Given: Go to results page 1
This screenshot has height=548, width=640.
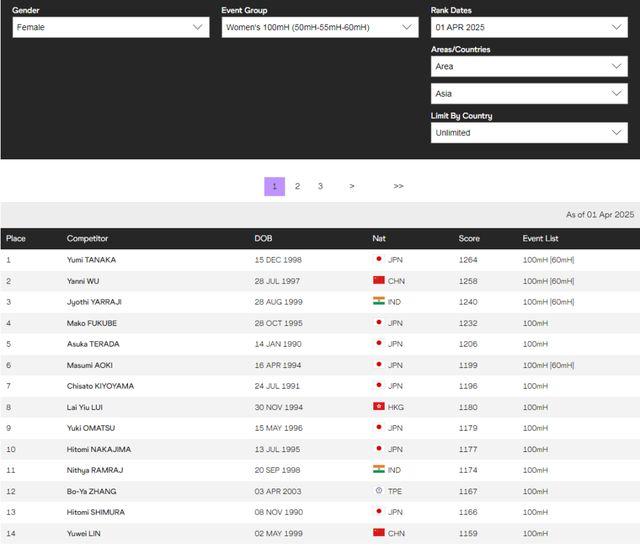Looking at the screenshot, I should click(274, 186).
